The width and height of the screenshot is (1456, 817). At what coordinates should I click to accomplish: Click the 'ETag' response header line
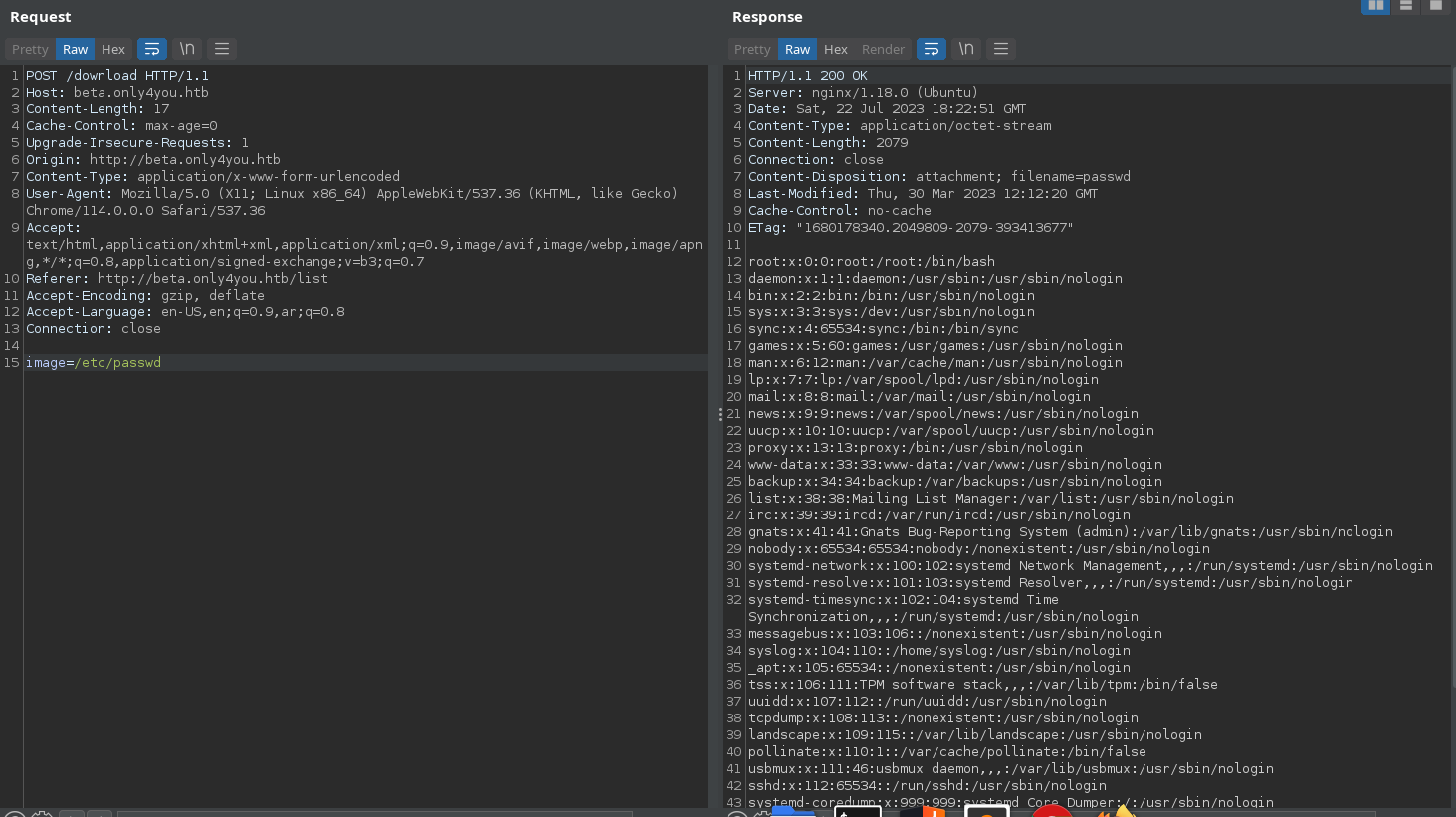click(911, 227)
